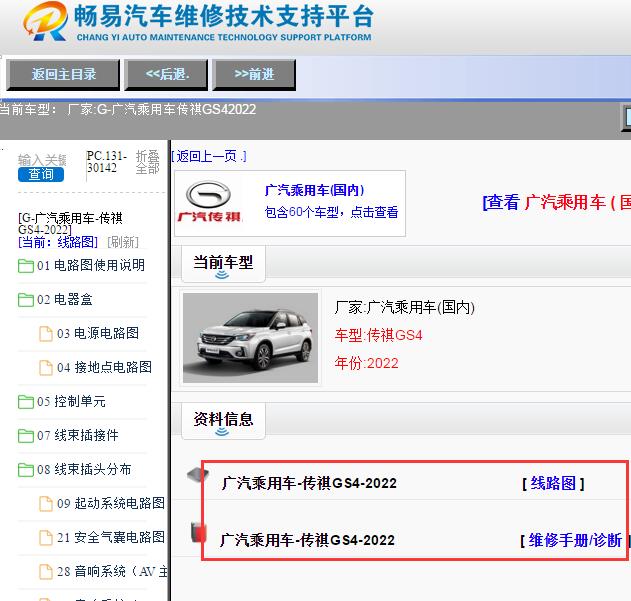This screenshot has height=601, width=631.
Task: Click the page icon for 21 安全气囊电路图
Action: [45, 537]
